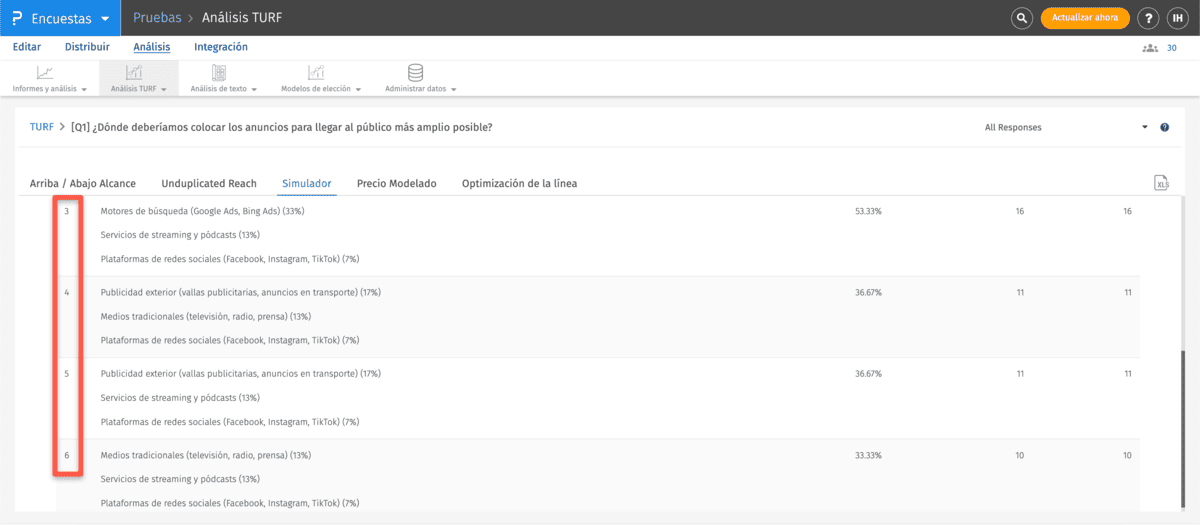Open Análisis de texto icon
The width and height of the screenshot is (1200, 525).
click(x=219, y=73)
